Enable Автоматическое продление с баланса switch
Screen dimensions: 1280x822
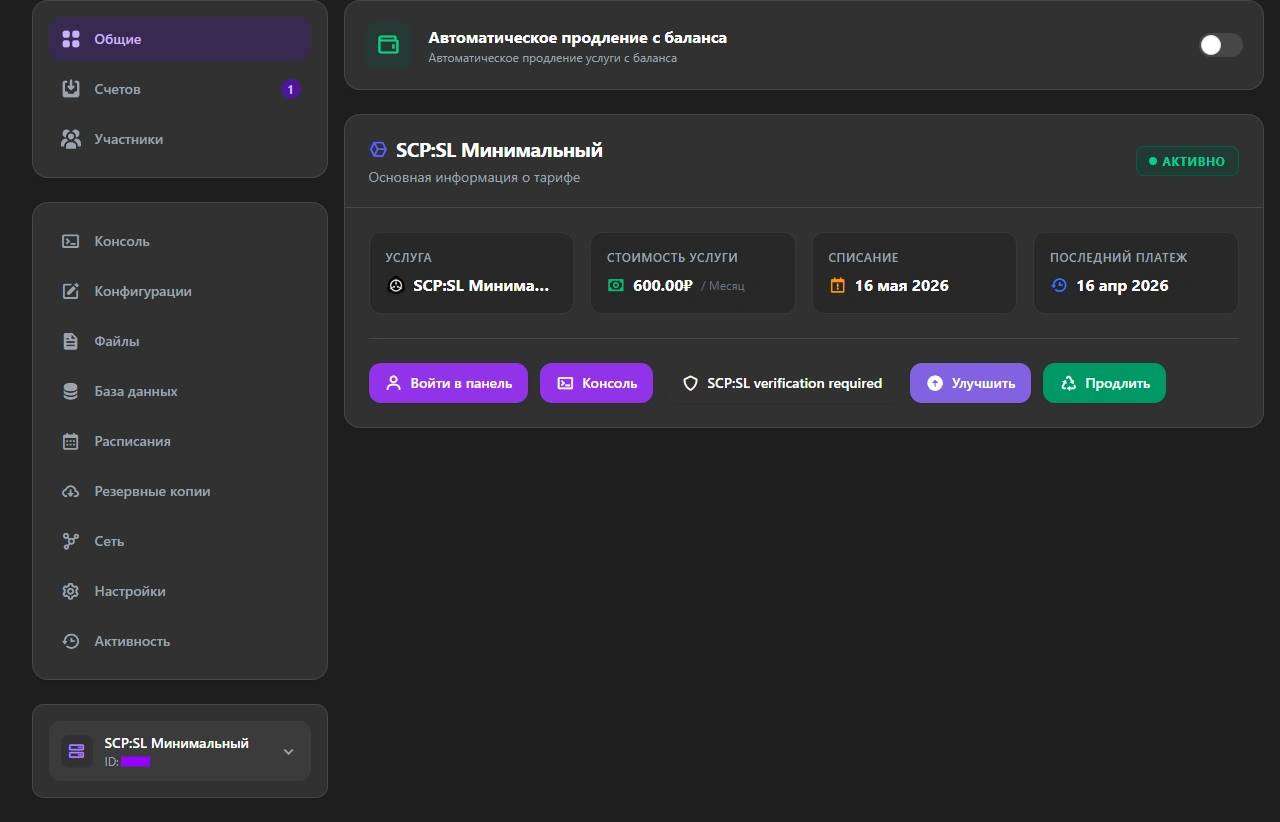point(1221,45)
